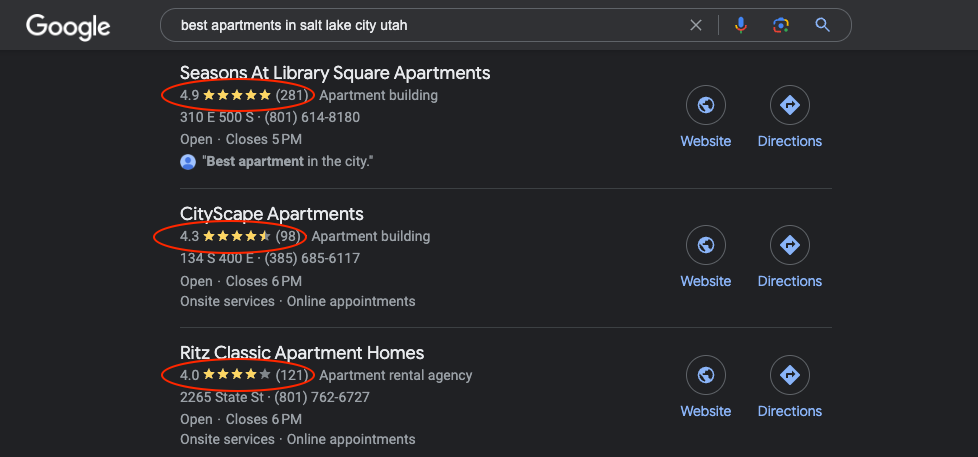Image resolution: width=978 pixels, height=457 pixels.
Task: Click the reviewer avatar under Seasons listing
Action: [x=188, y=162]
